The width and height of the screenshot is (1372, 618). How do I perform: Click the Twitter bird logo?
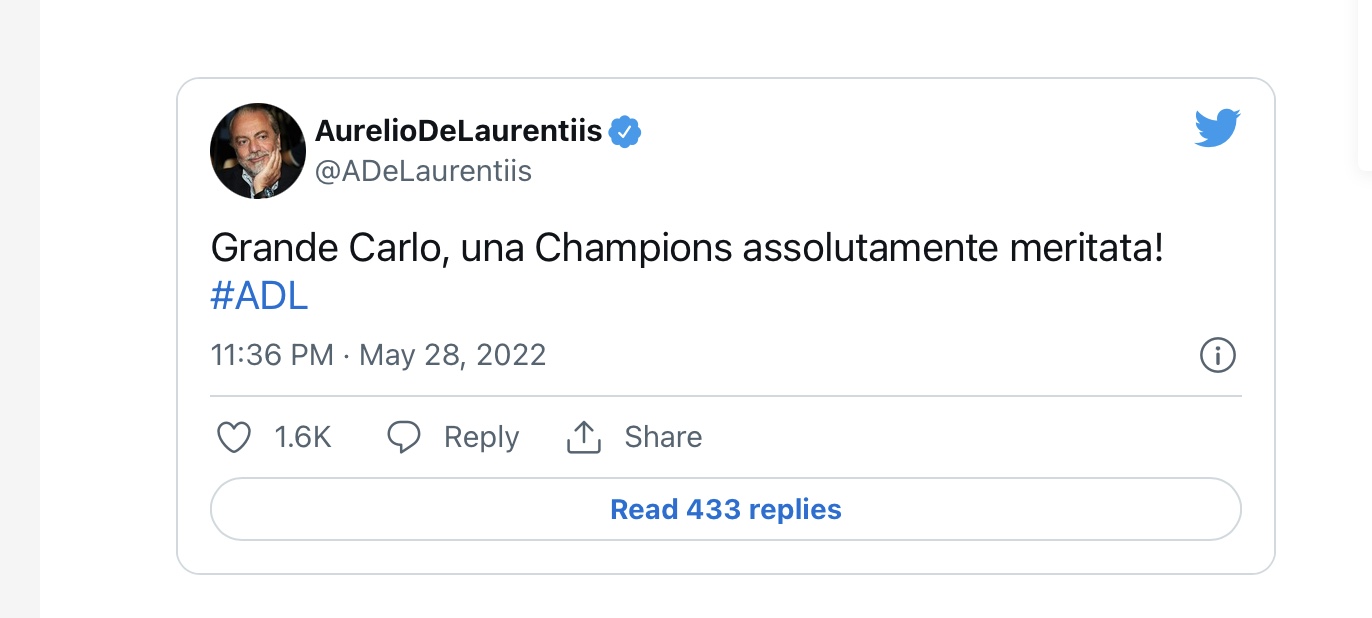click(1218, 129)
